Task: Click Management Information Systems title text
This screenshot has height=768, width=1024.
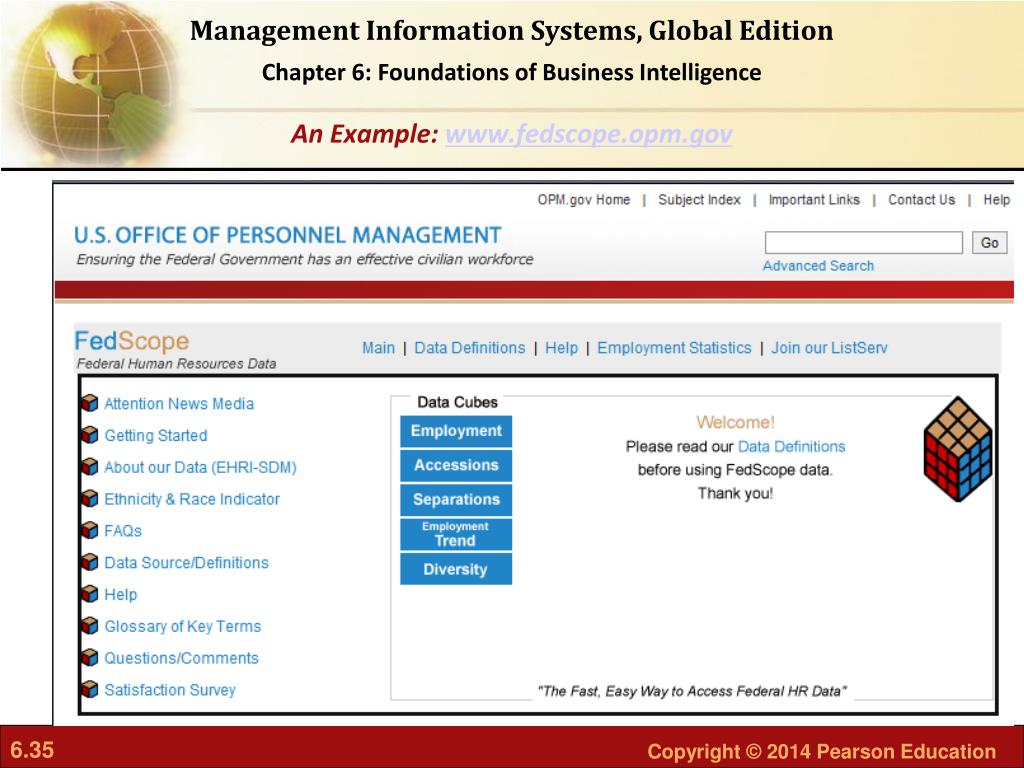Action: [511, 31]
